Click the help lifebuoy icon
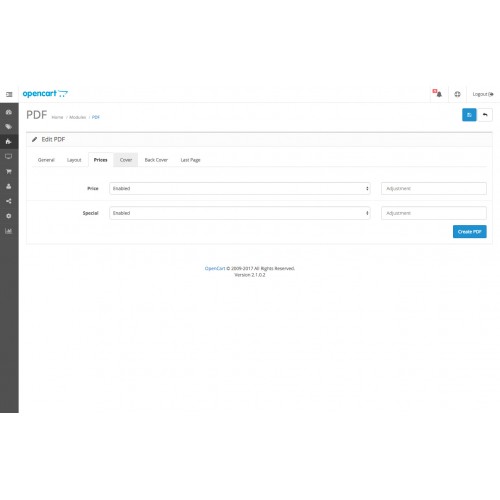 pos(457,94)
